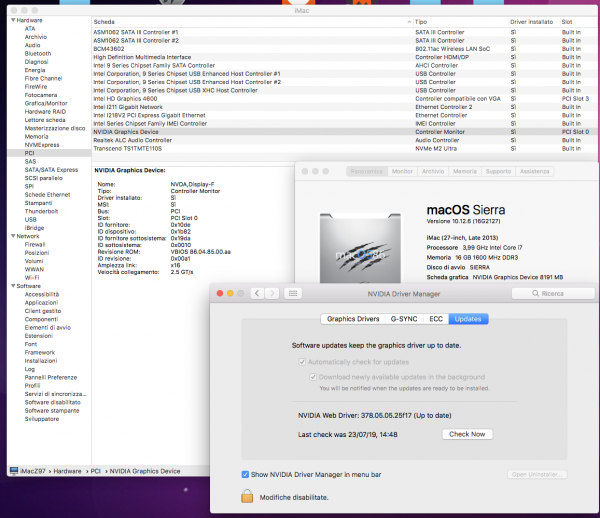Select the Realtek ALC Audio Controller row
The height and width of the screenshot is (518, 600).
coord(344,140)
